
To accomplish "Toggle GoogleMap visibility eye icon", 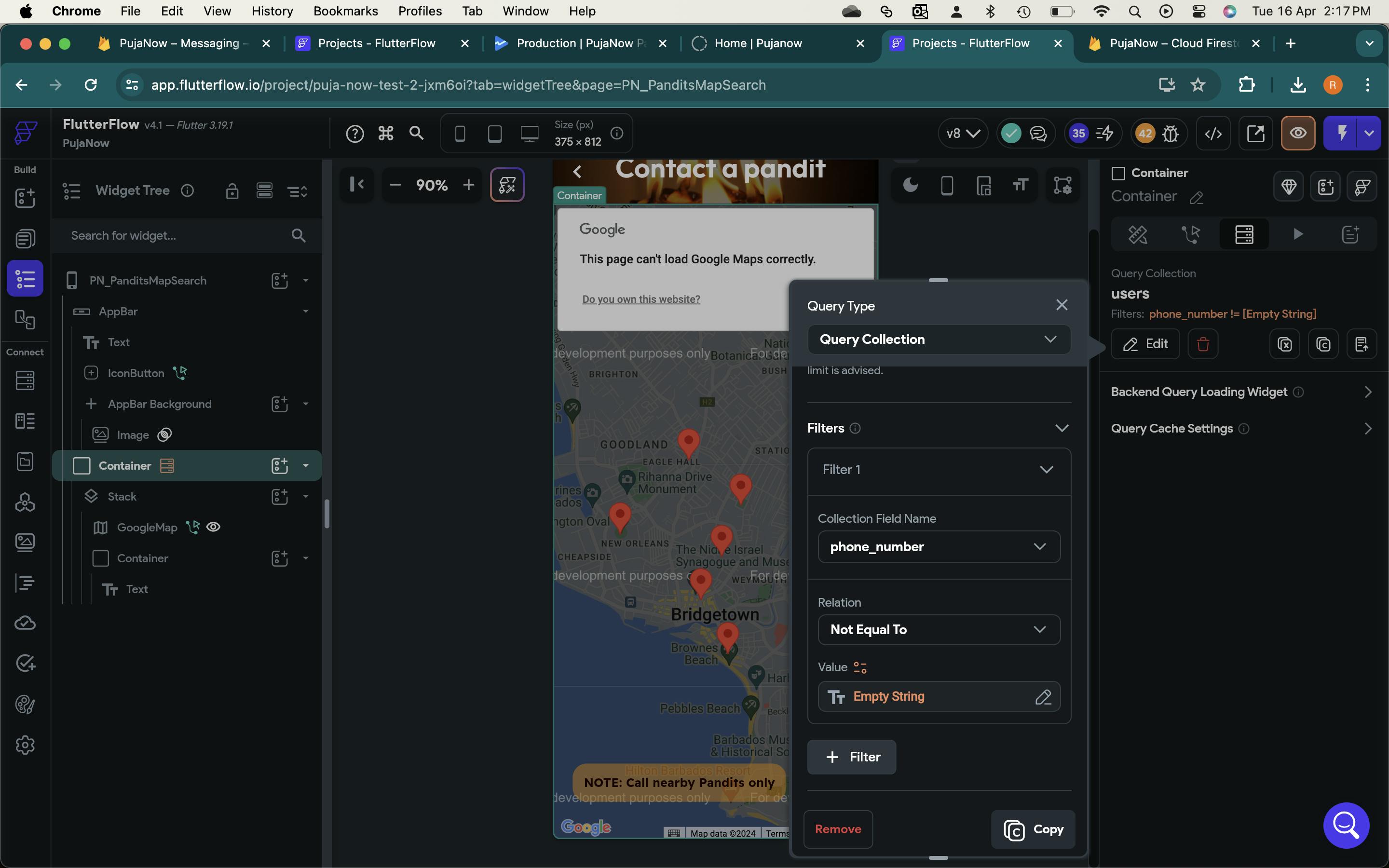I will (214, 527).
